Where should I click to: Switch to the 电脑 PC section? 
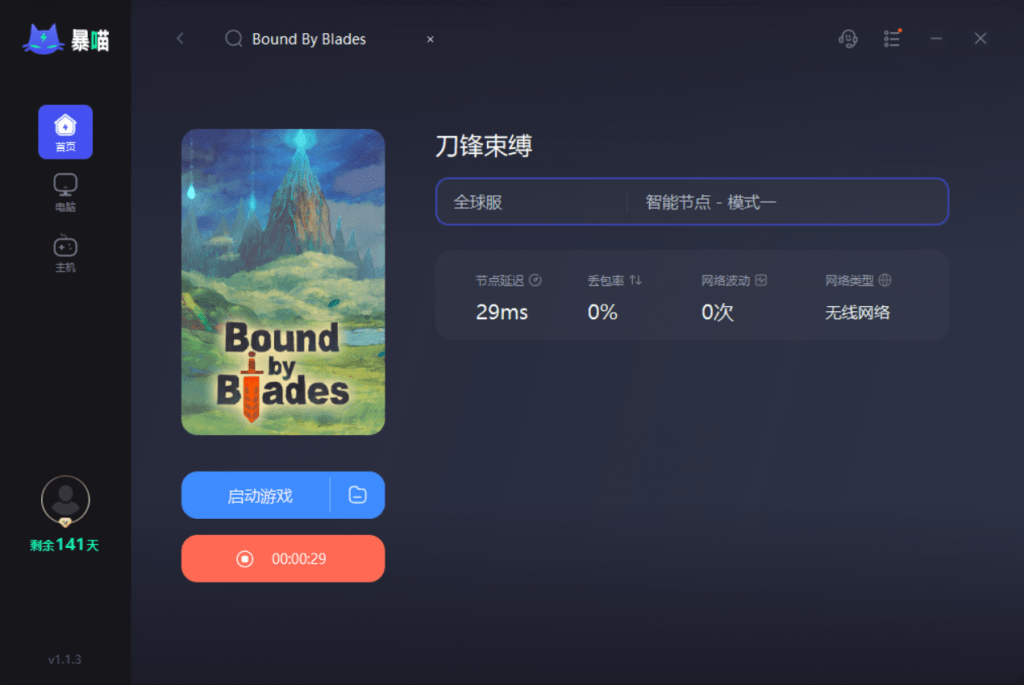coord(65,193)
